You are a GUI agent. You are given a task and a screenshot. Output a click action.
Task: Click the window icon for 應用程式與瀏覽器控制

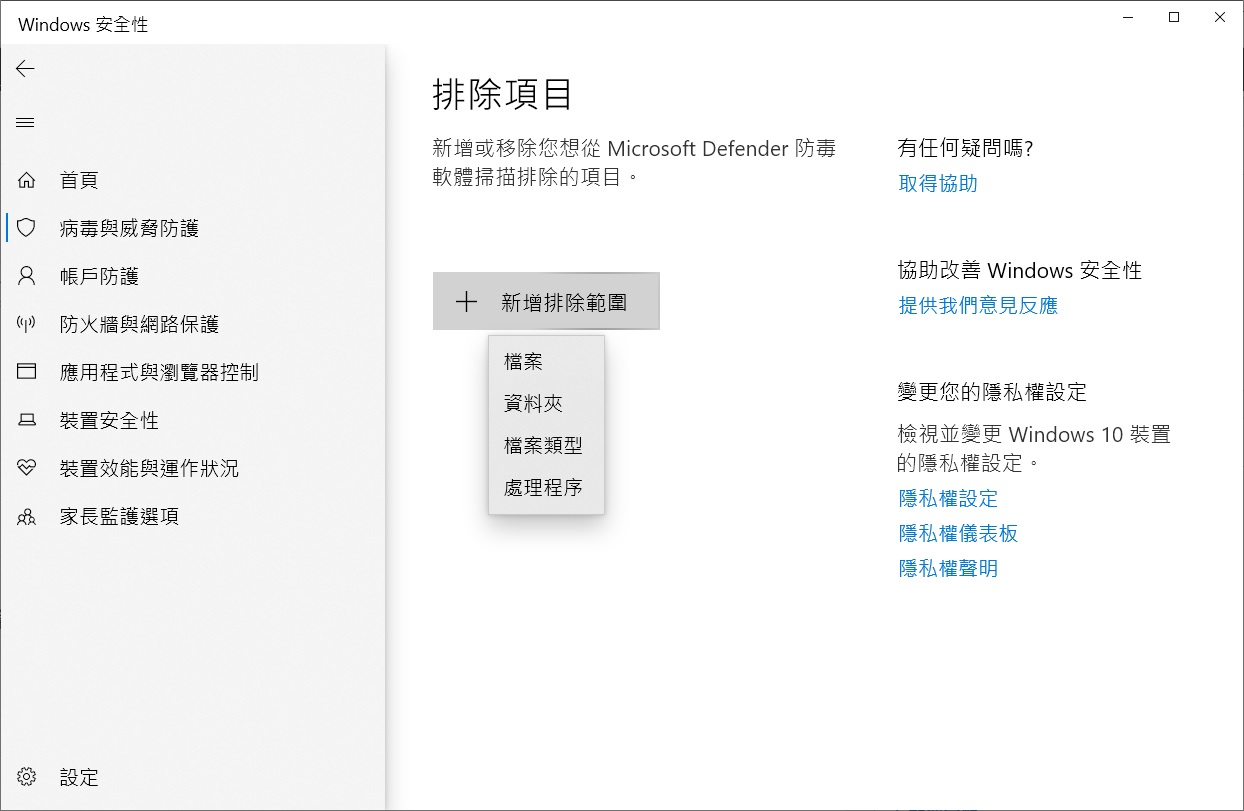[x=27, y=372]
